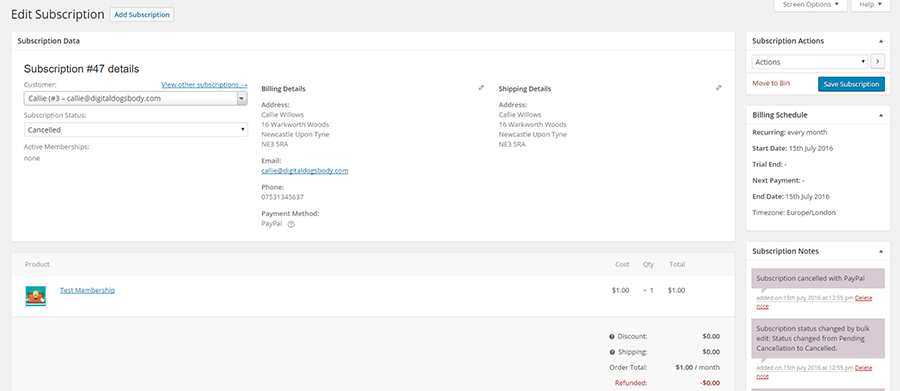The height and width of the screenshot is (391, 900).
Task: Collapse Subscription Actions panel
Action: [880, 41]
